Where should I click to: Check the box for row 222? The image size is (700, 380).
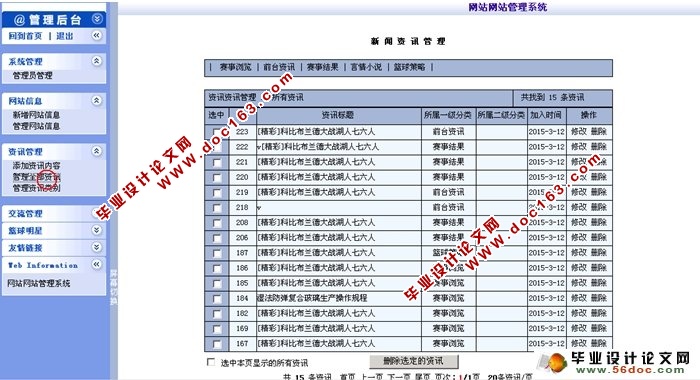tap(217, 147)
